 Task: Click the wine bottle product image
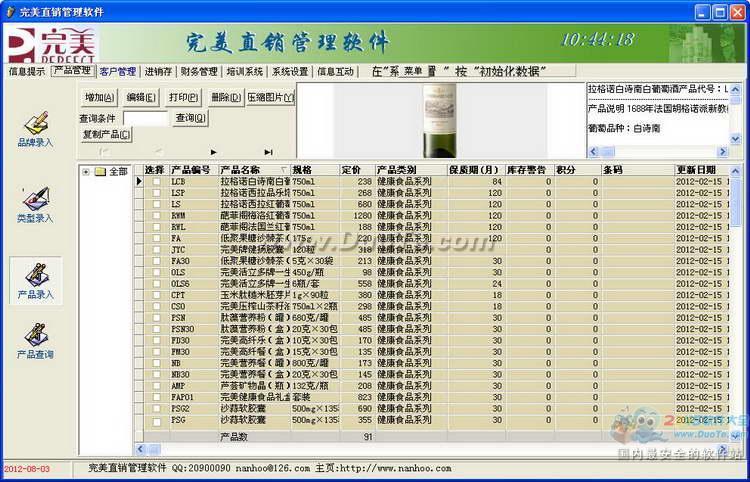[439, 120]
